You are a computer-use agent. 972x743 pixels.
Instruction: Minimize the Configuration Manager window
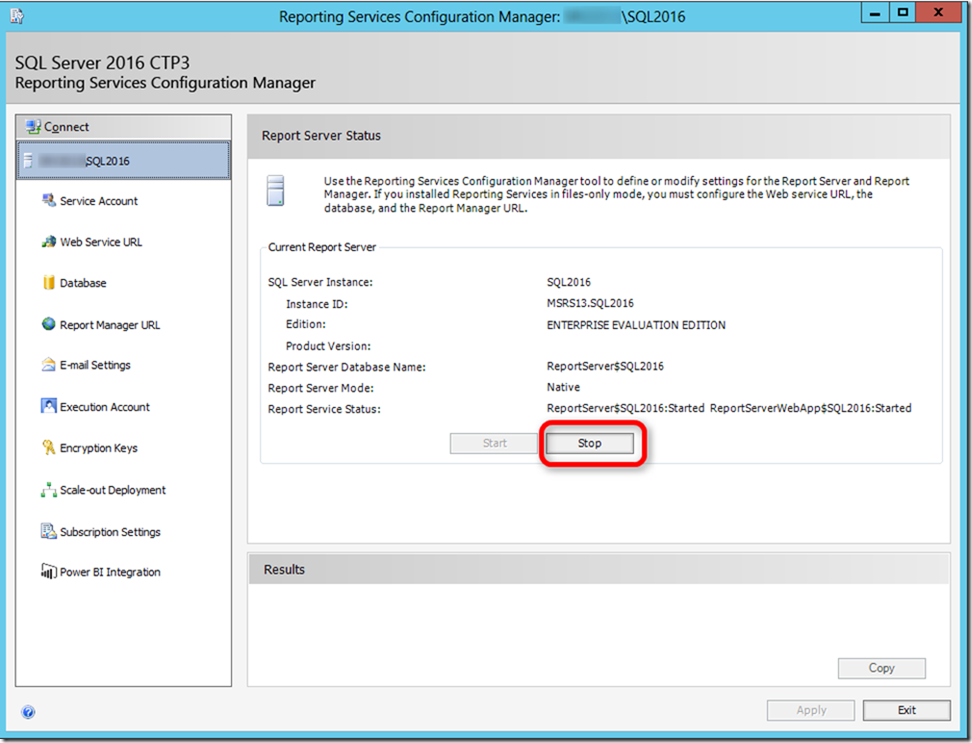click(875, 12)
